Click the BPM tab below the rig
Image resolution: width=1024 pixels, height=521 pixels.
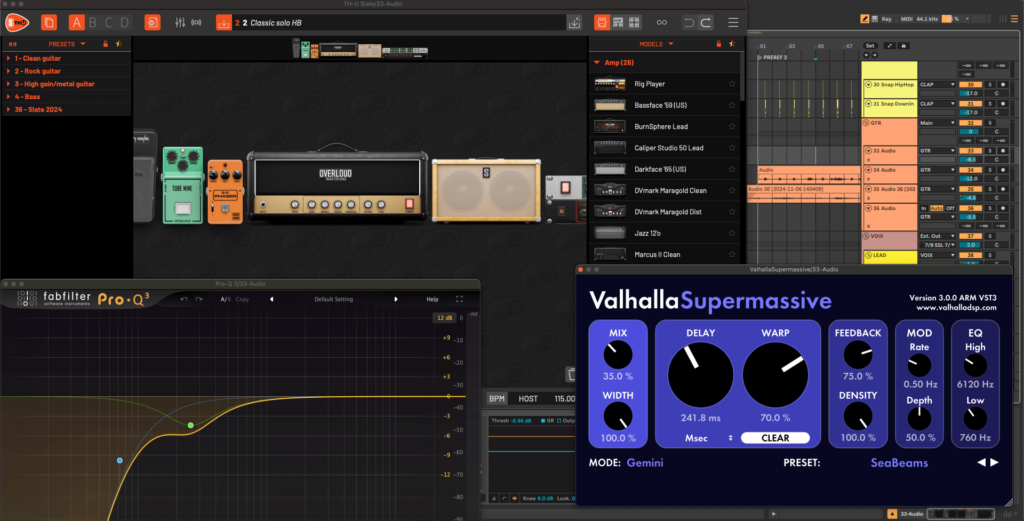pyautogui.click(x=497, y=398)
